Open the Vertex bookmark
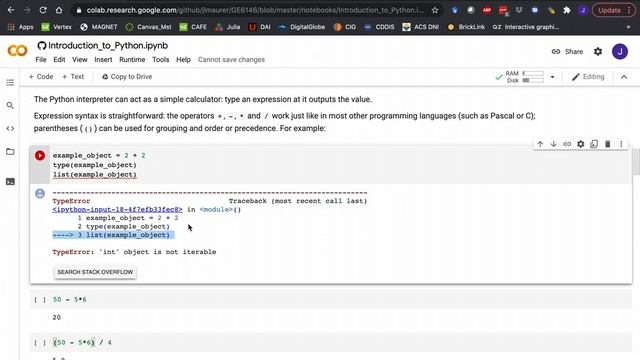Viewport: 640px width, 360px height. tap(57, 27)
